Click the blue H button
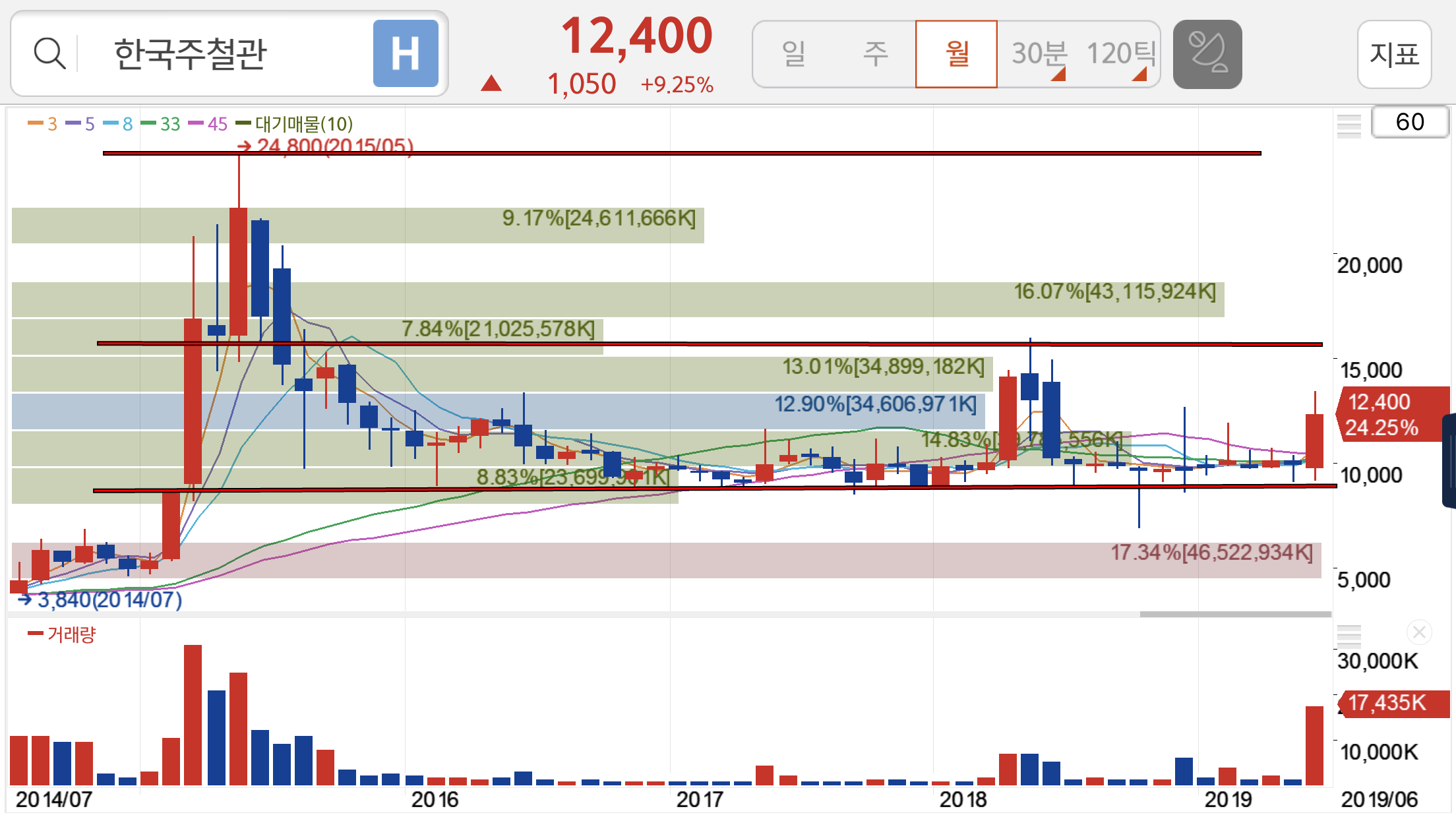The image size is (1456, 819). 406,53
